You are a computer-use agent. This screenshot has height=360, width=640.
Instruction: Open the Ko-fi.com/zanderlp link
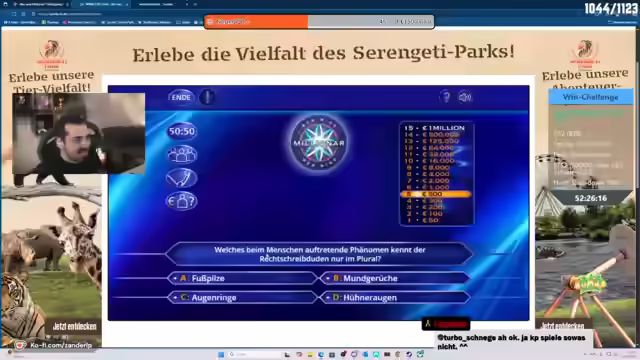pyautogui.click(x=61, y=345)
